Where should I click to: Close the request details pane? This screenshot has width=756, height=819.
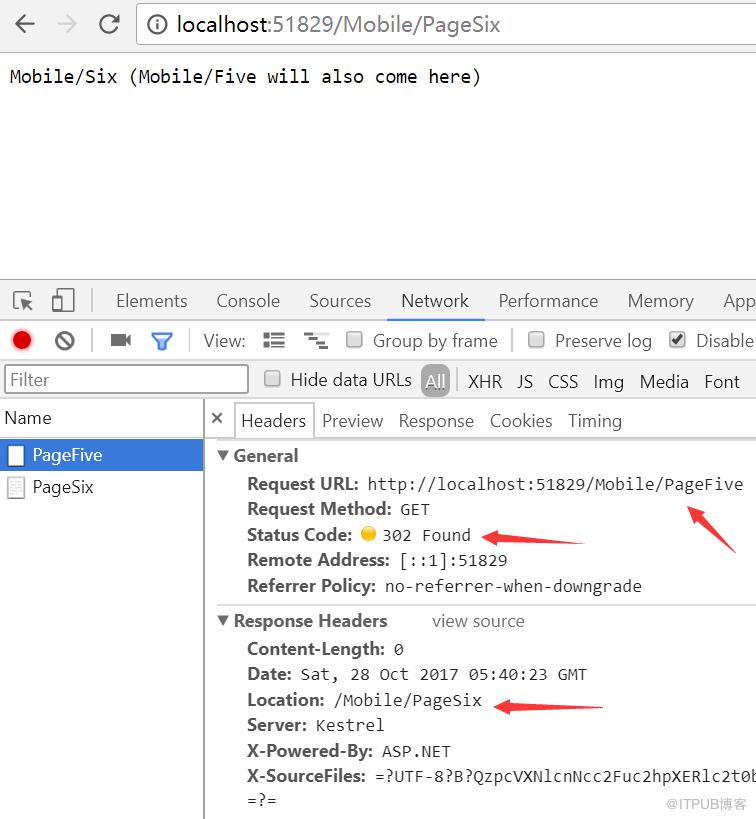[217, 418]
